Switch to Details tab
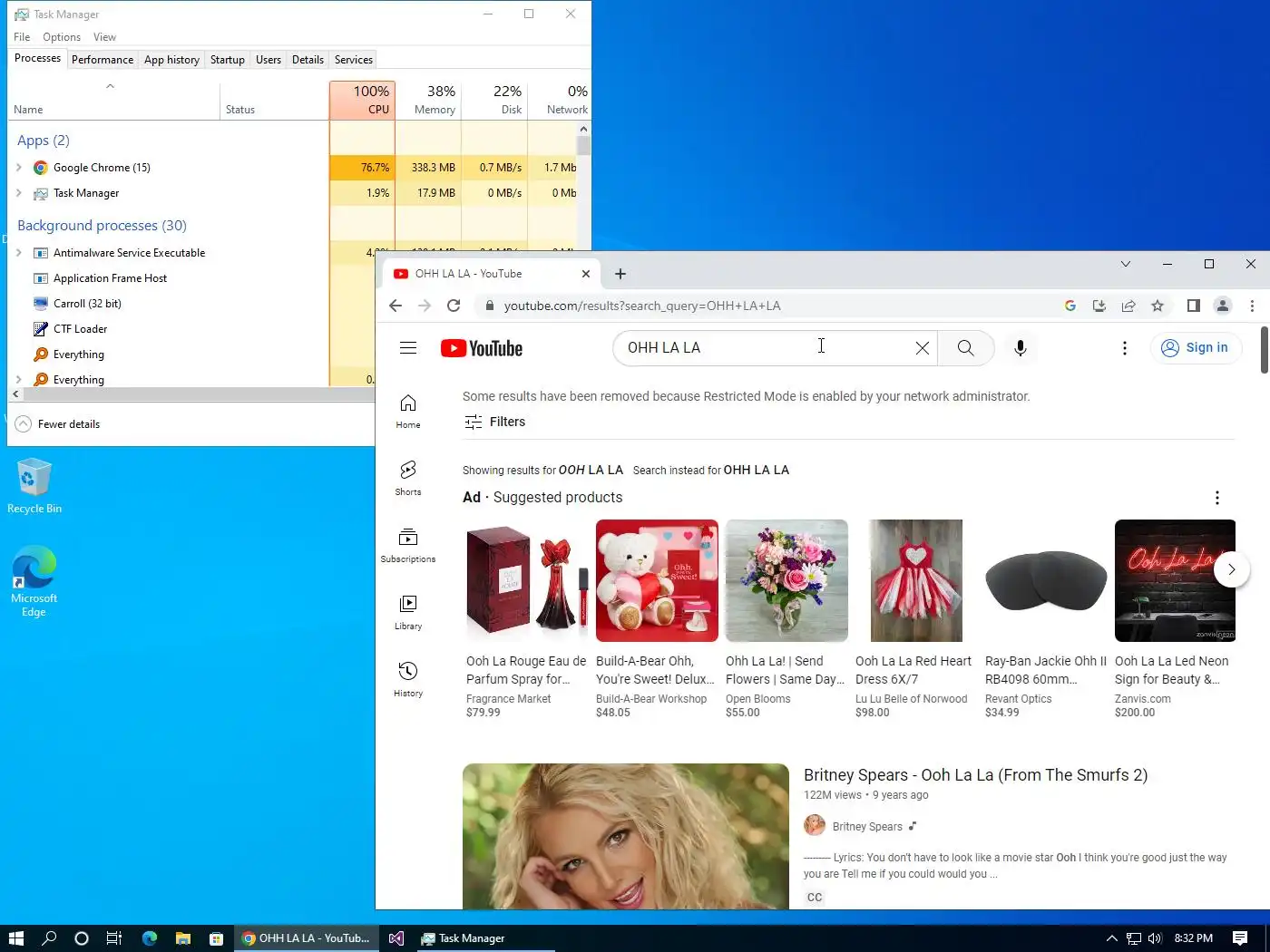 pyautogui.click(x=308, y=60)
